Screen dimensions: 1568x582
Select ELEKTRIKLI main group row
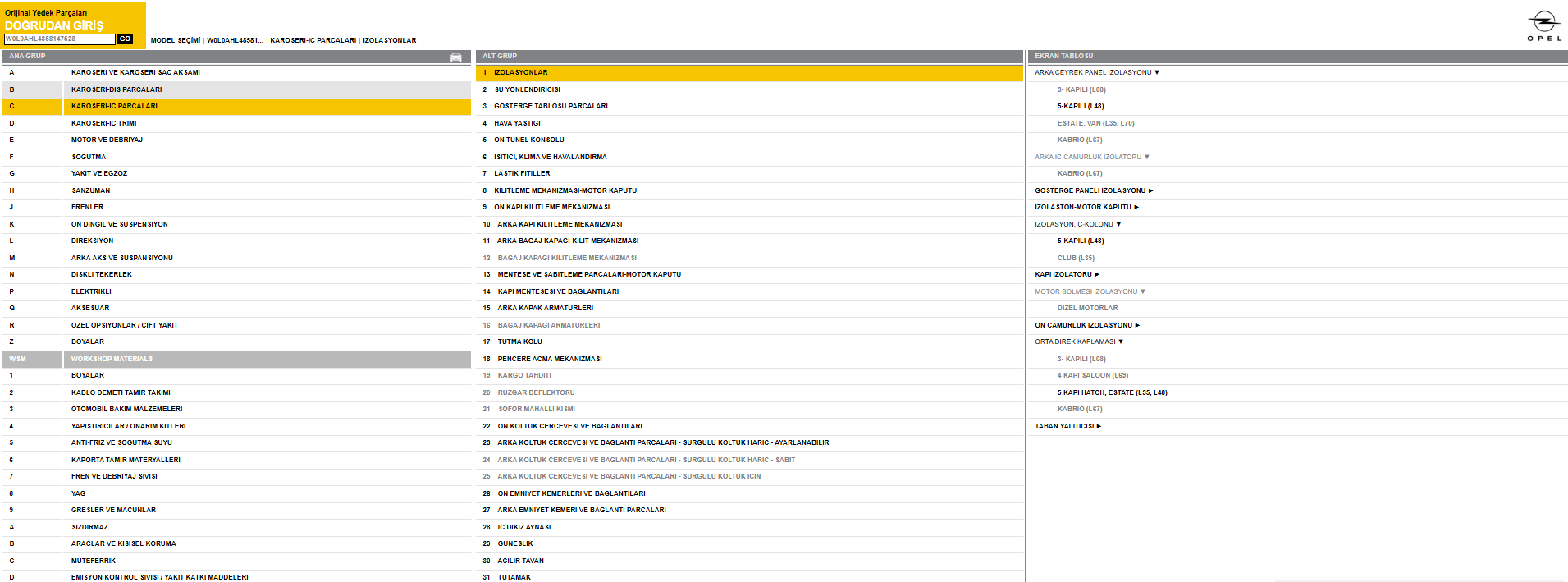click(x=237, y=291)
